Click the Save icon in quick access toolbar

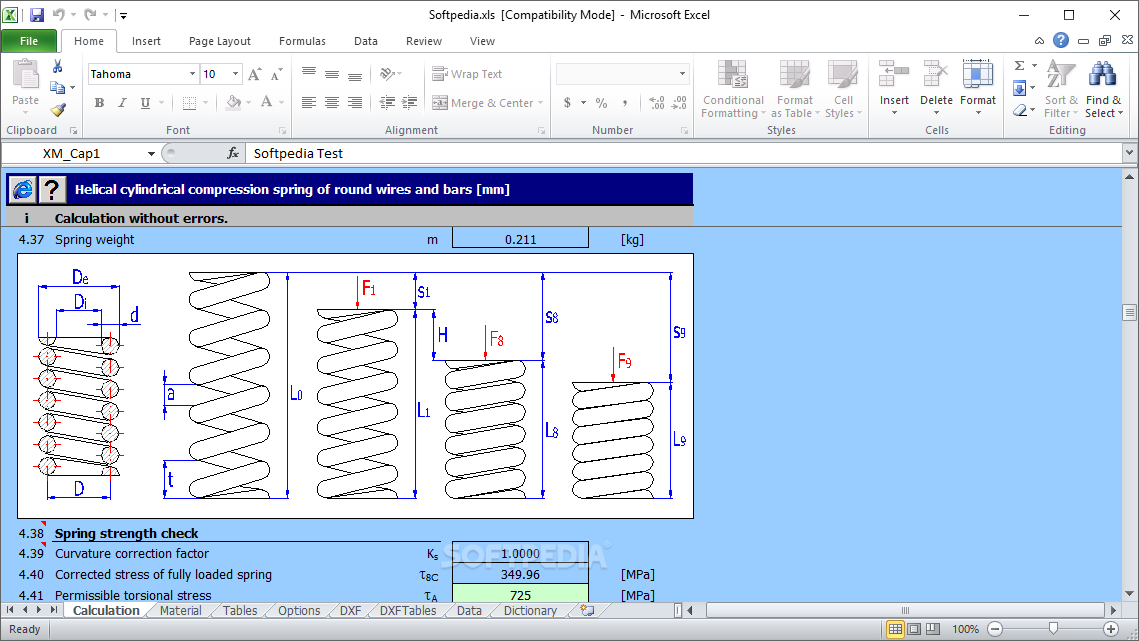36,15
